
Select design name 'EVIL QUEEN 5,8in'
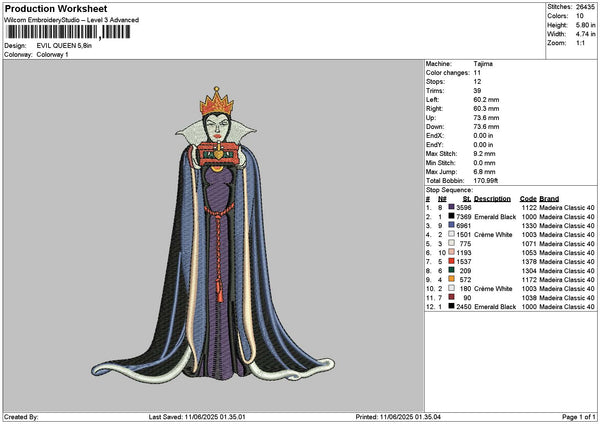click(x=64, y=46)
